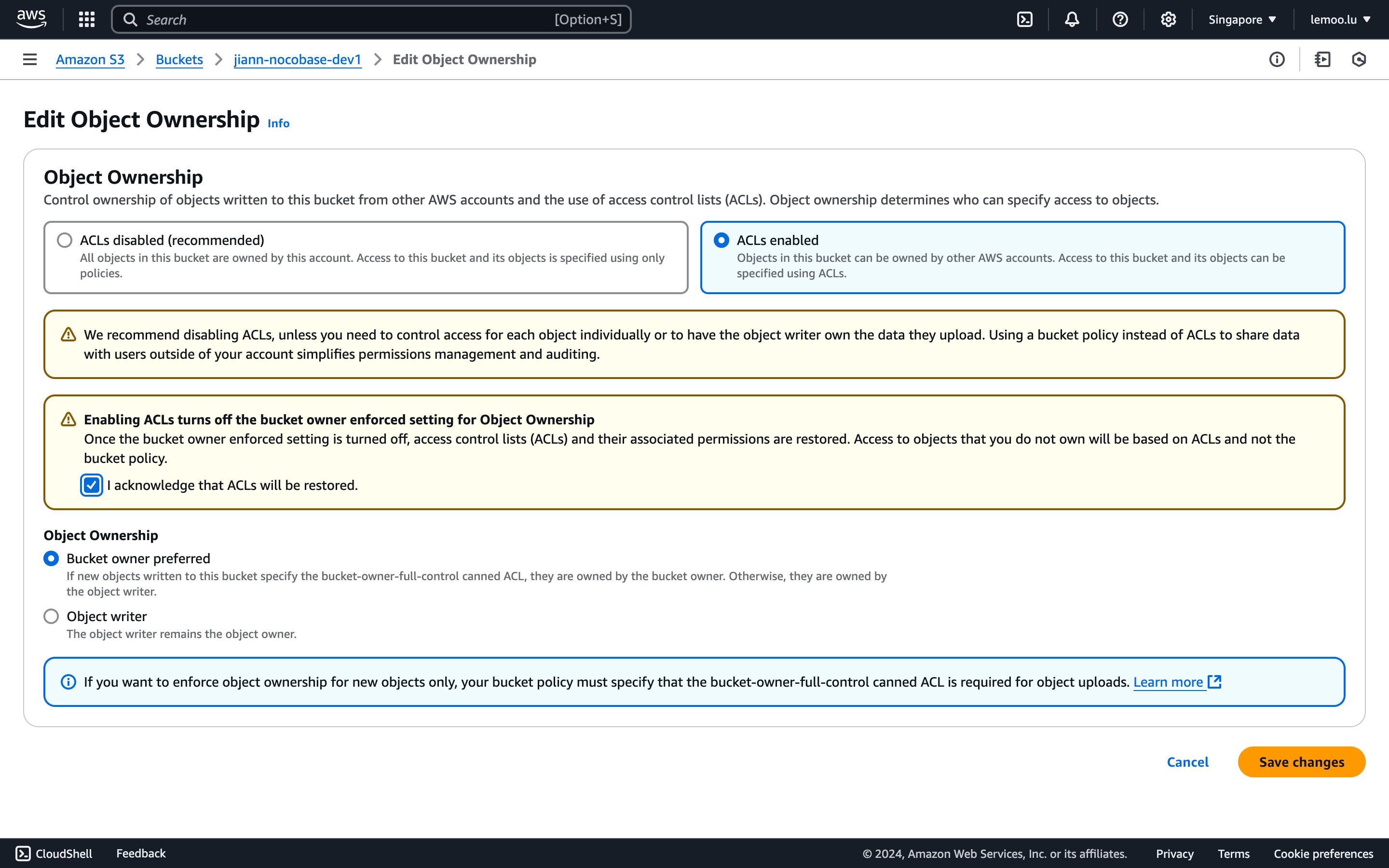This screenshot has height=868, width=1389.
Task: Toggle the hamburger side navigation menu
Action: pos(30,59)
